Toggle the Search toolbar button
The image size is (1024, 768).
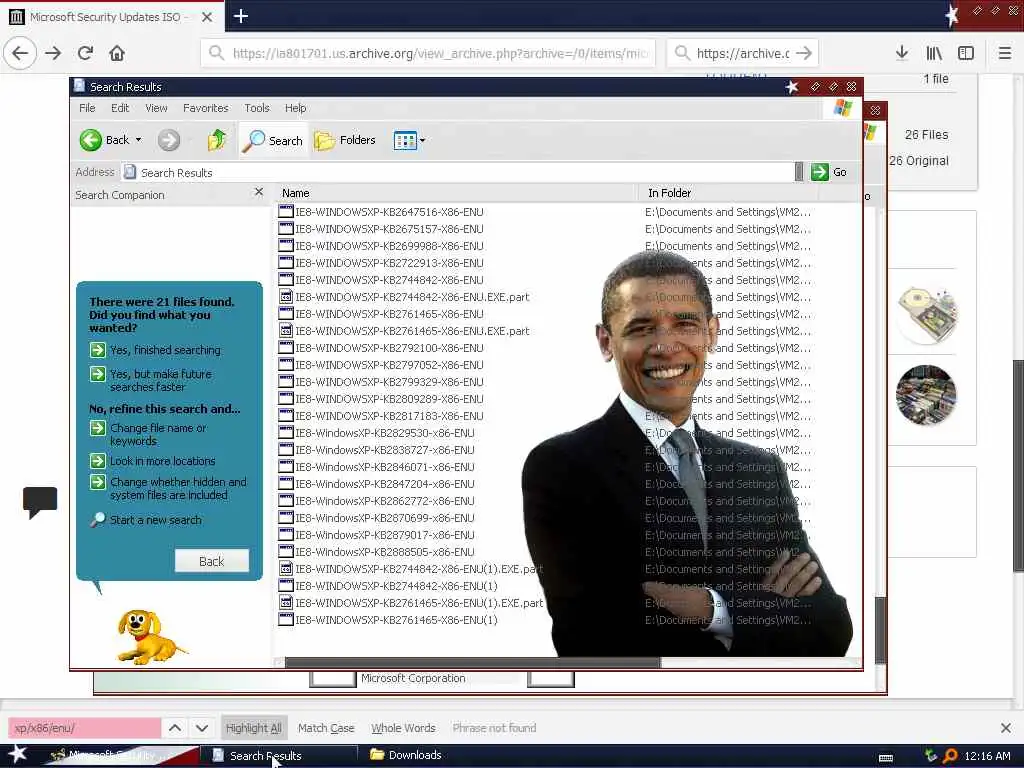[x=272, y=140]
